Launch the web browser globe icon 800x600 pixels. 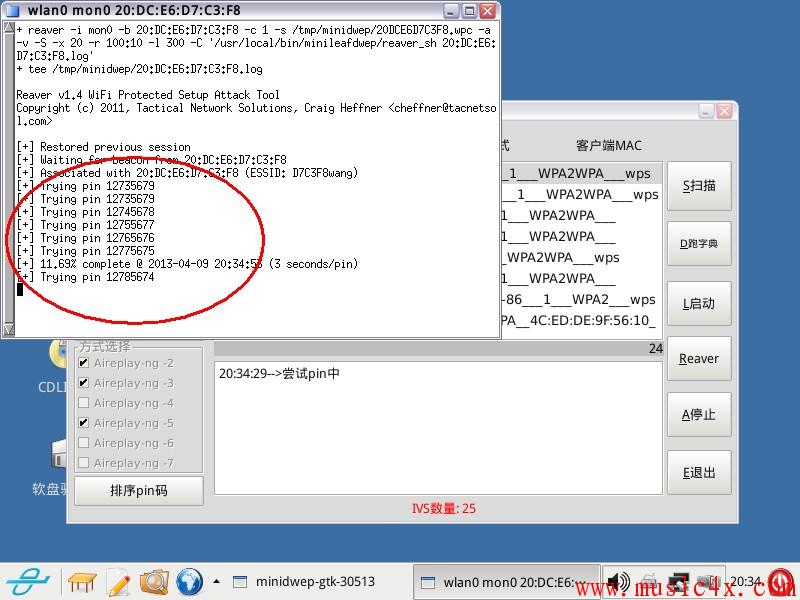click(189, 582)
